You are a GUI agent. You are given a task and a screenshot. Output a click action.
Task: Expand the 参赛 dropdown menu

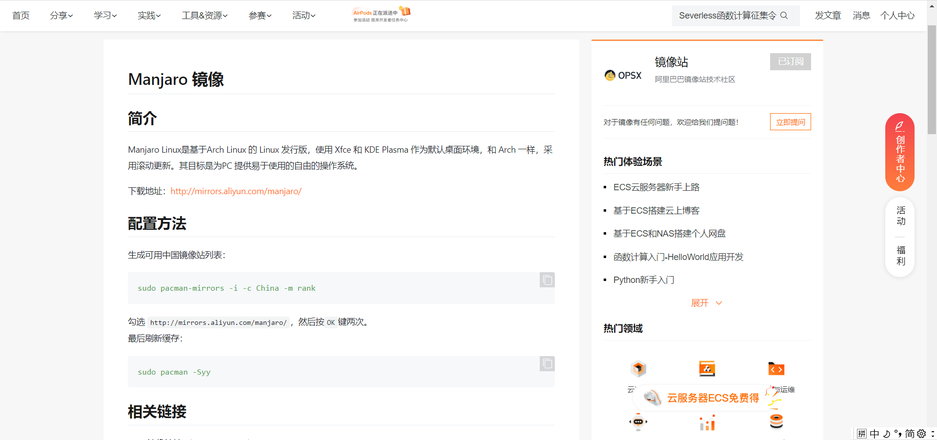[260, 16]
